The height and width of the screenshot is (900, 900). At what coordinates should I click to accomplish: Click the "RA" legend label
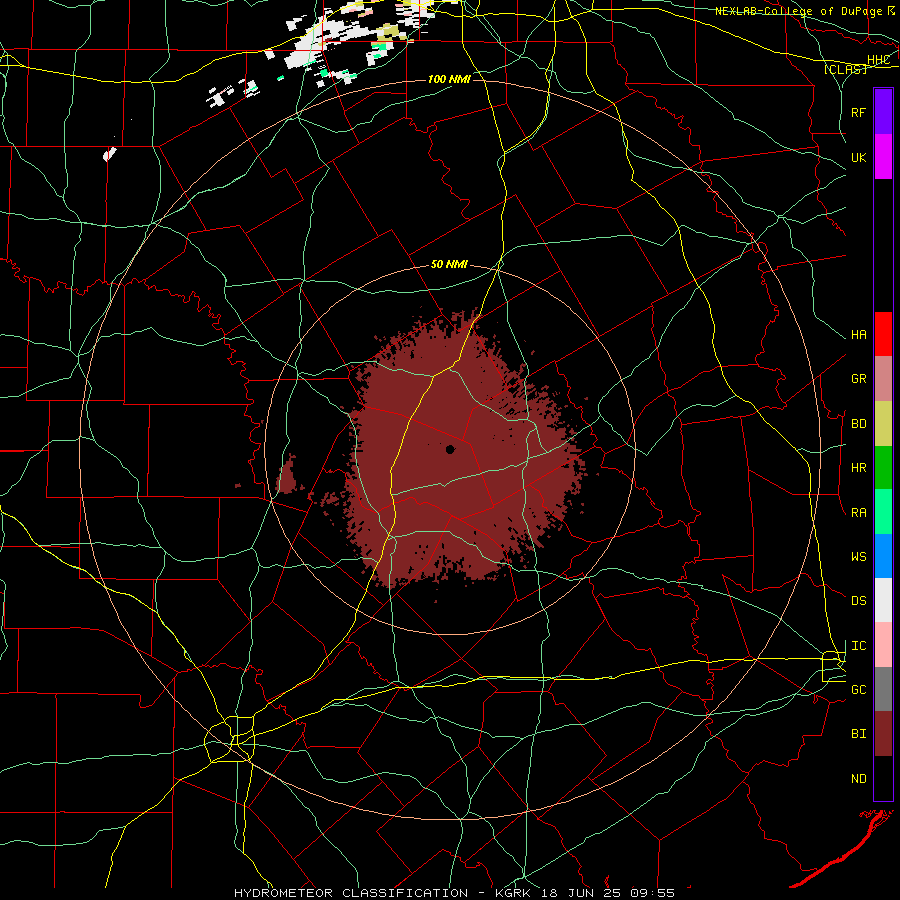coord(858,513)
